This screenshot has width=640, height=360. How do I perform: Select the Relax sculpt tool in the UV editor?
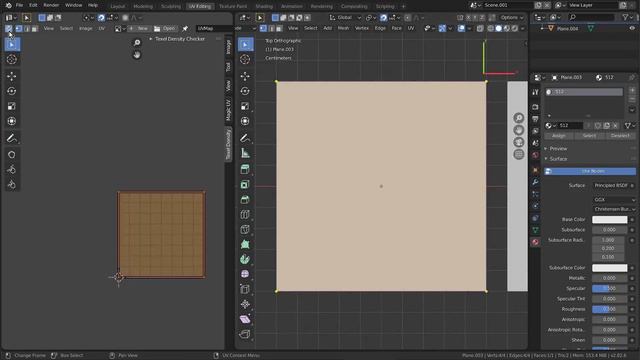(x=11, y=170)
